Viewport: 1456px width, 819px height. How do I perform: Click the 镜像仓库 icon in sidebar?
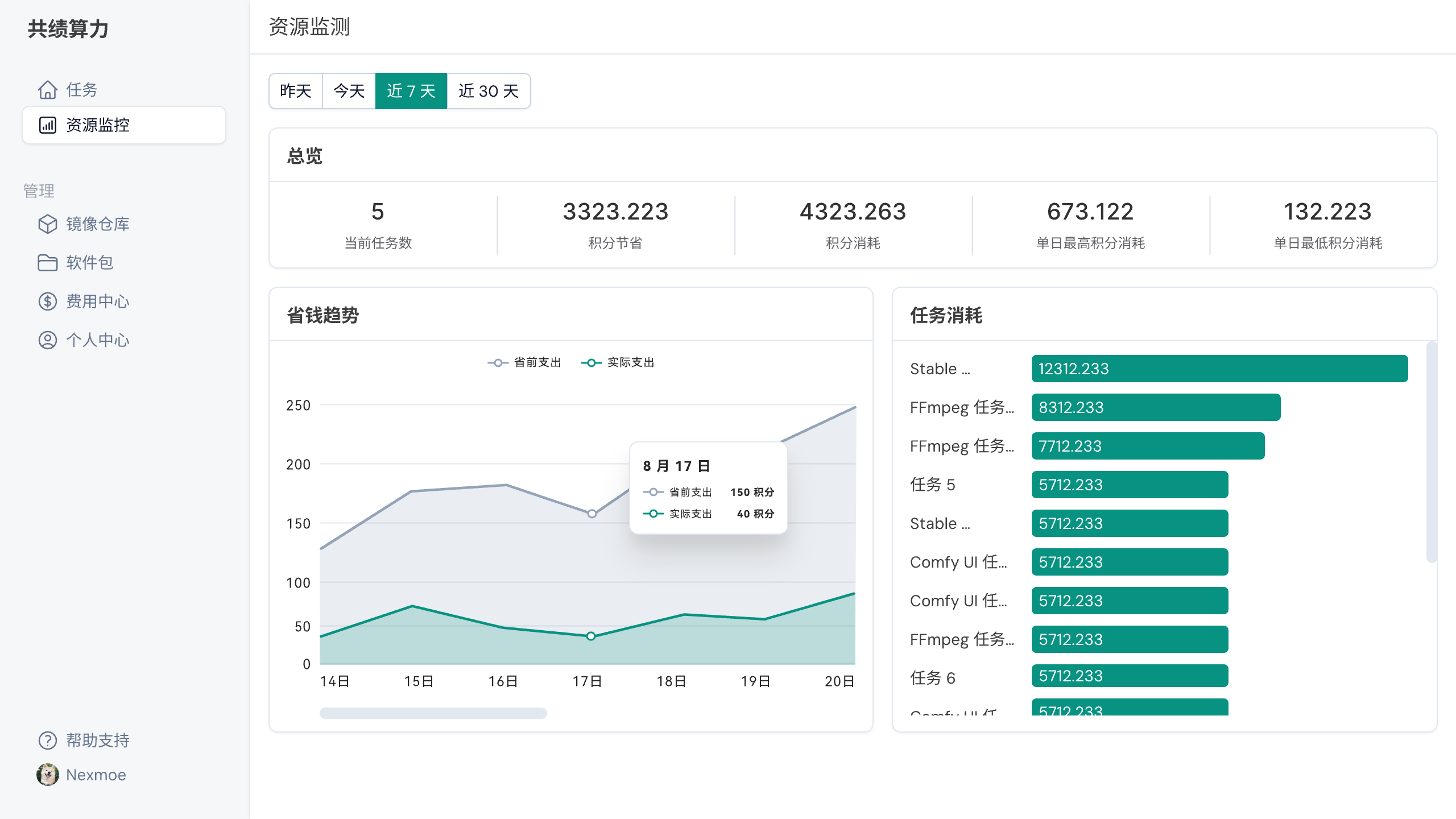48,224
